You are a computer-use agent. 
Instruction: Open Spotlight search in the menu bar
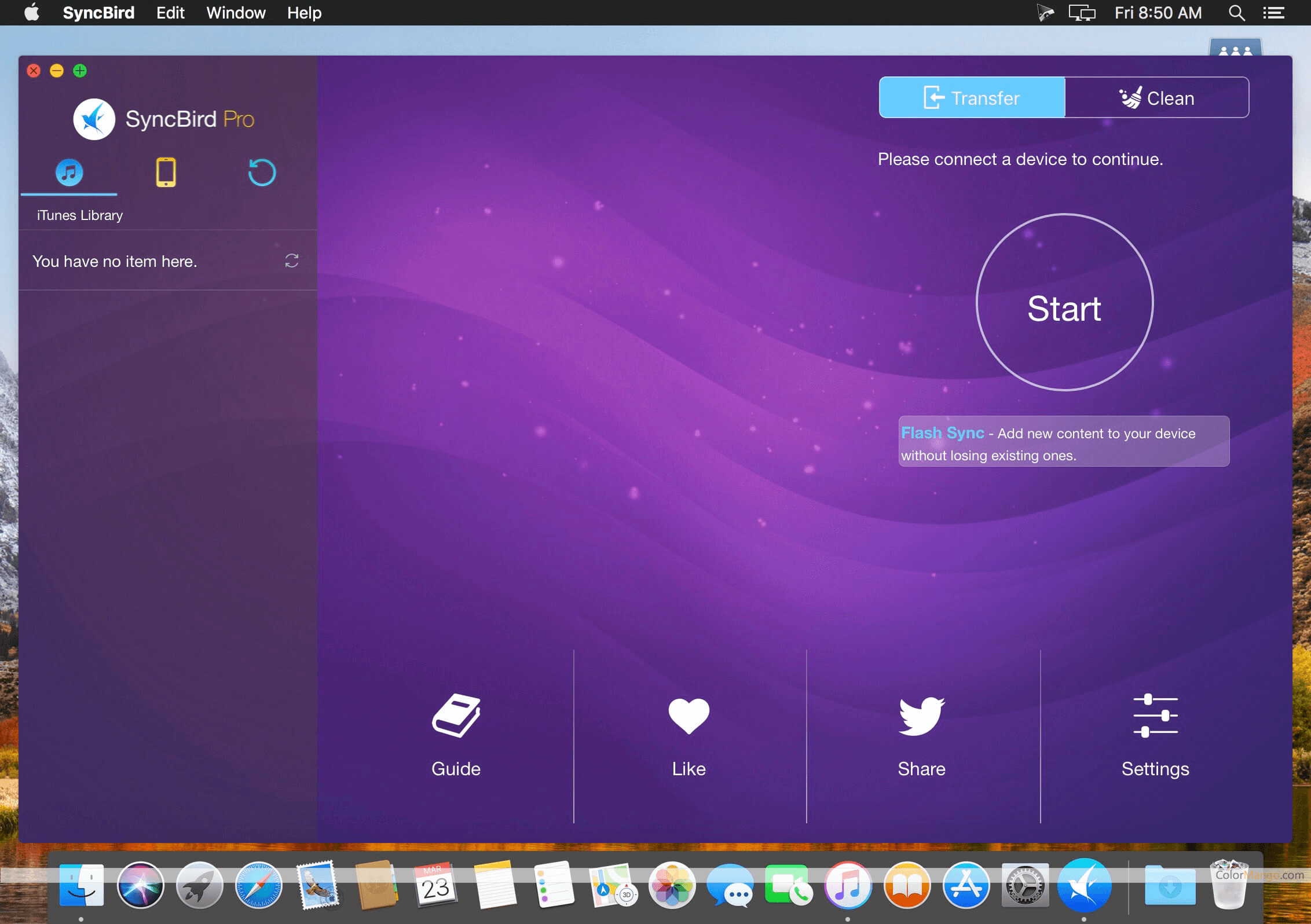pyautogui.click(x=1236, y=13)
